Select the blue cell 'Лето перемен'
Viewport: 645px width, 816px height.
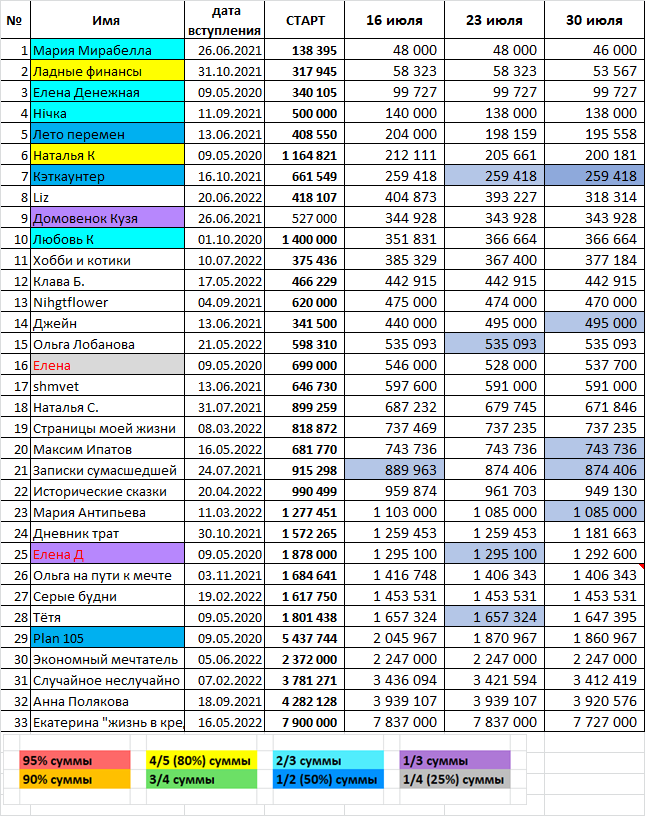coord(107,134)
